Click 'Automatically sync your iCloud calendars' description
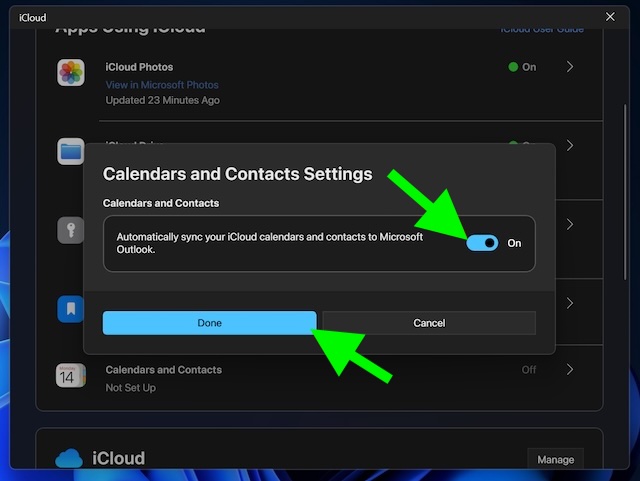Image resolution: width=640 pixels, height=481 pixels. click(x=269, y=243)
